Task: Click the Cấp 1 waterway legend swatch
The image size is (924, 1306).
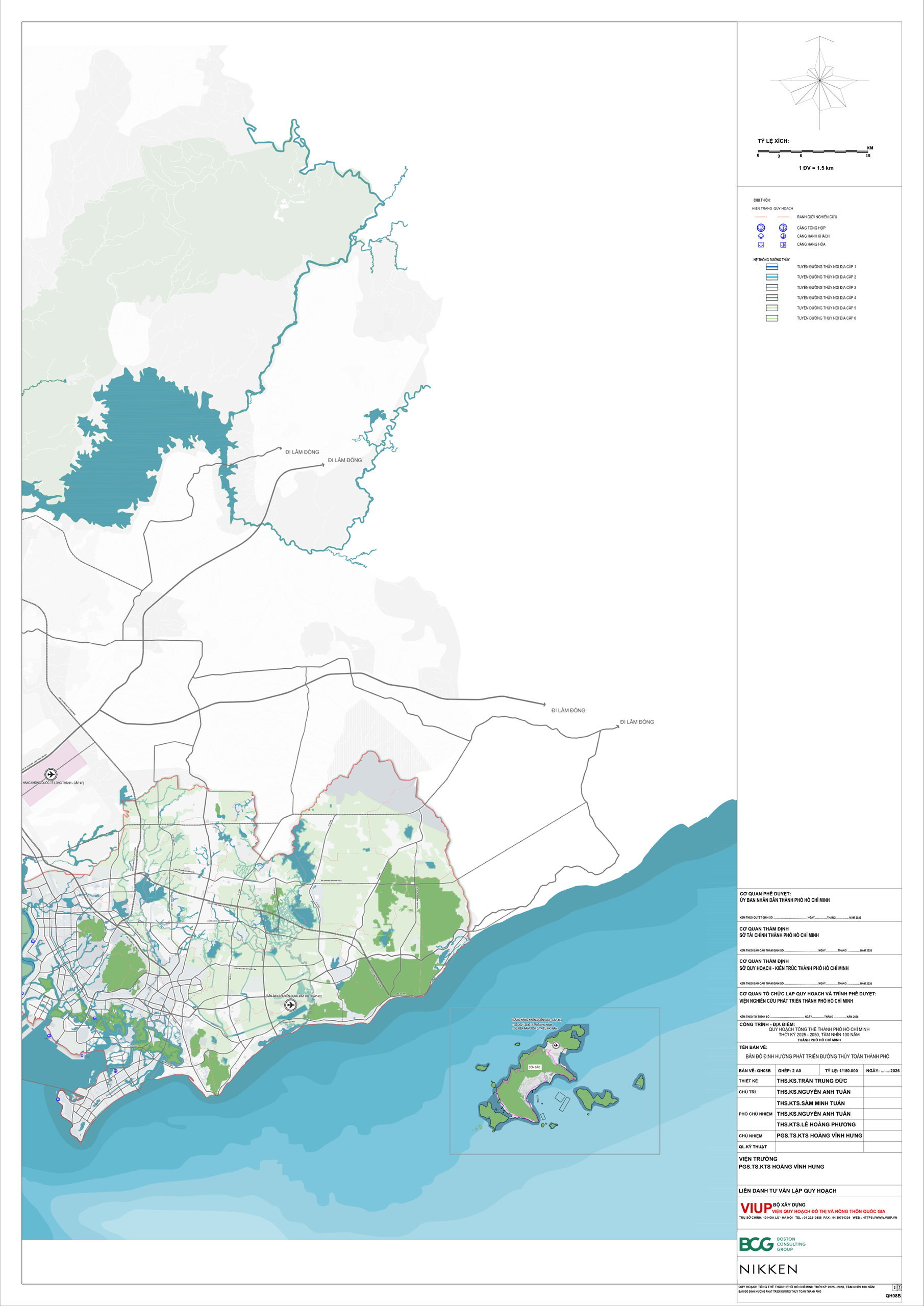Action: coord(772,267)
